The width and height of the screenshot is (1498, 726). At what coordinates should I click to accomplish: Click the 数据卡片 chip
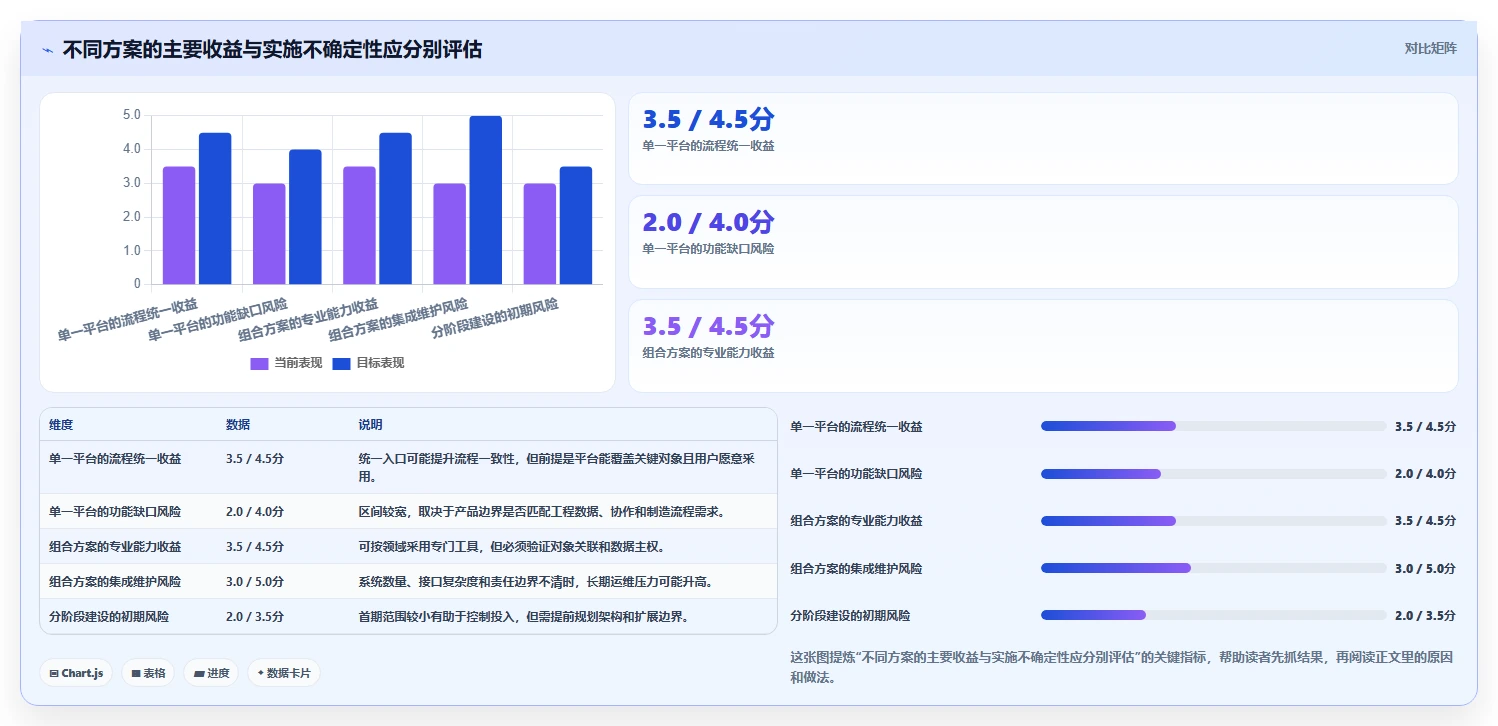coord(284,673)
